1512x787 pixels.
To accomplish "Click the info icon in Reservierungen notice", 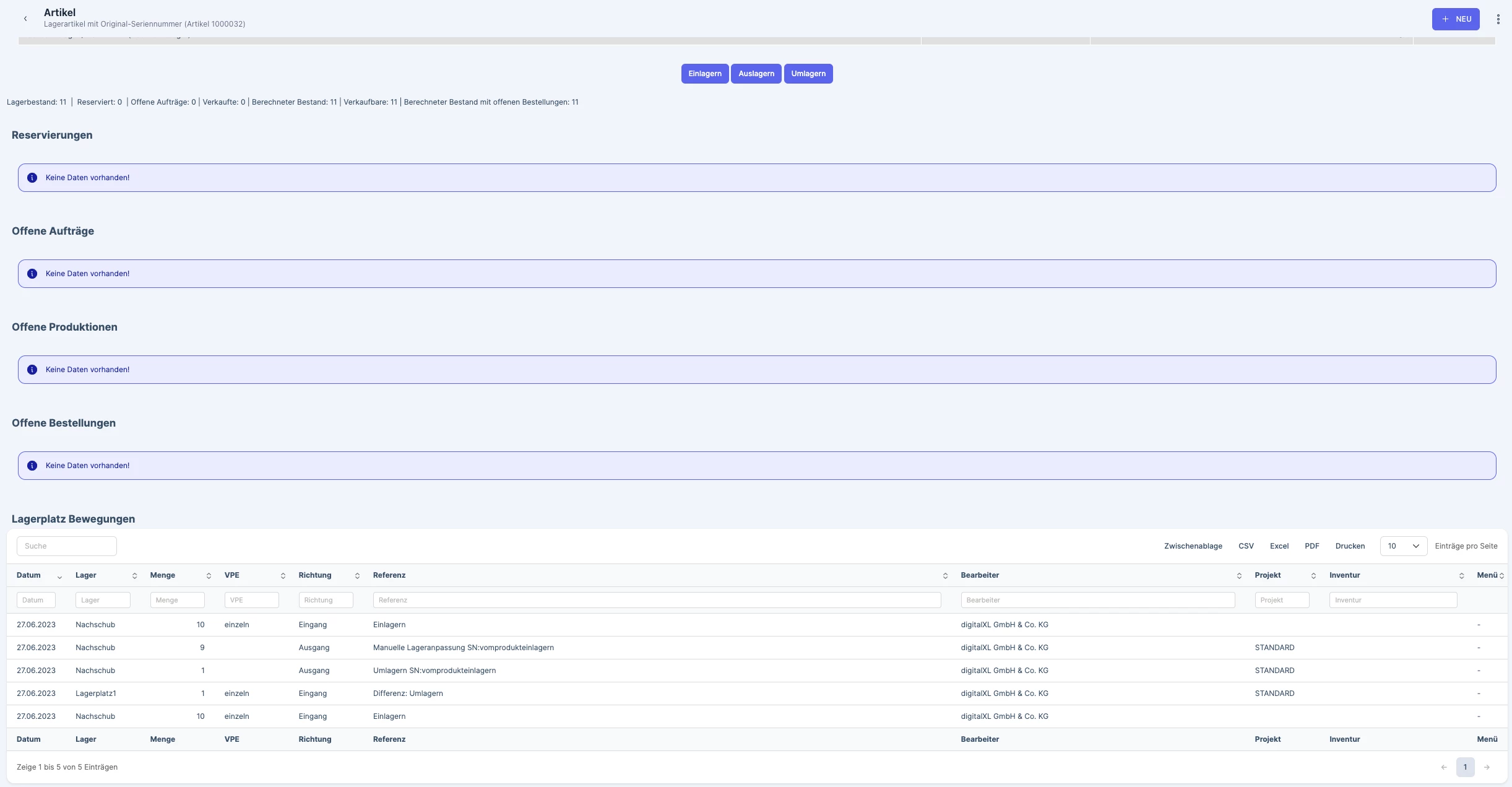I will pyautogui.click(x=32, y=178).
